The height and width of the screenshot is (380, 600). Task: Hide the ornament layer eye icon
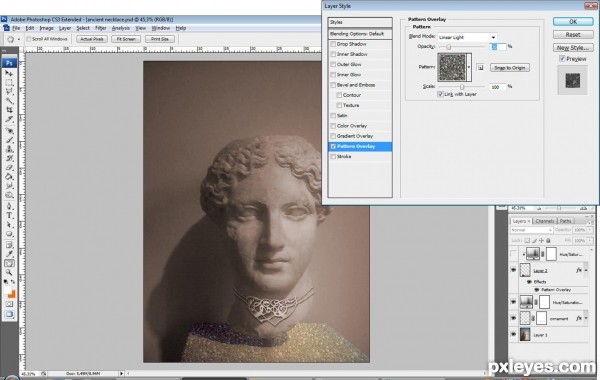pyautogui.click(x=513, y=318)
